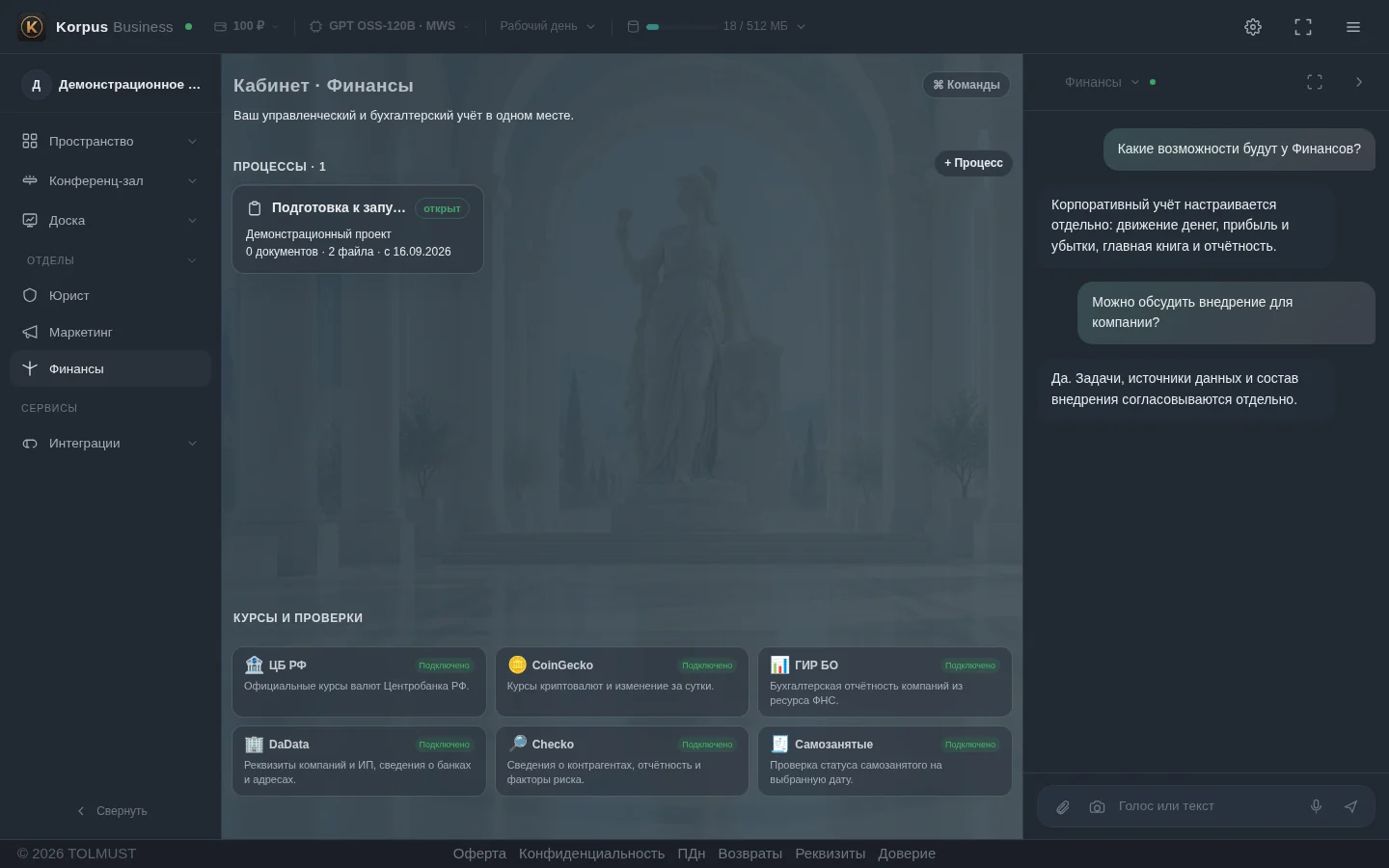The height and width of the screenshot is (868, 1389).
Task: Open GPT OSS-120B model selector
Action: (x=390, y=26)
